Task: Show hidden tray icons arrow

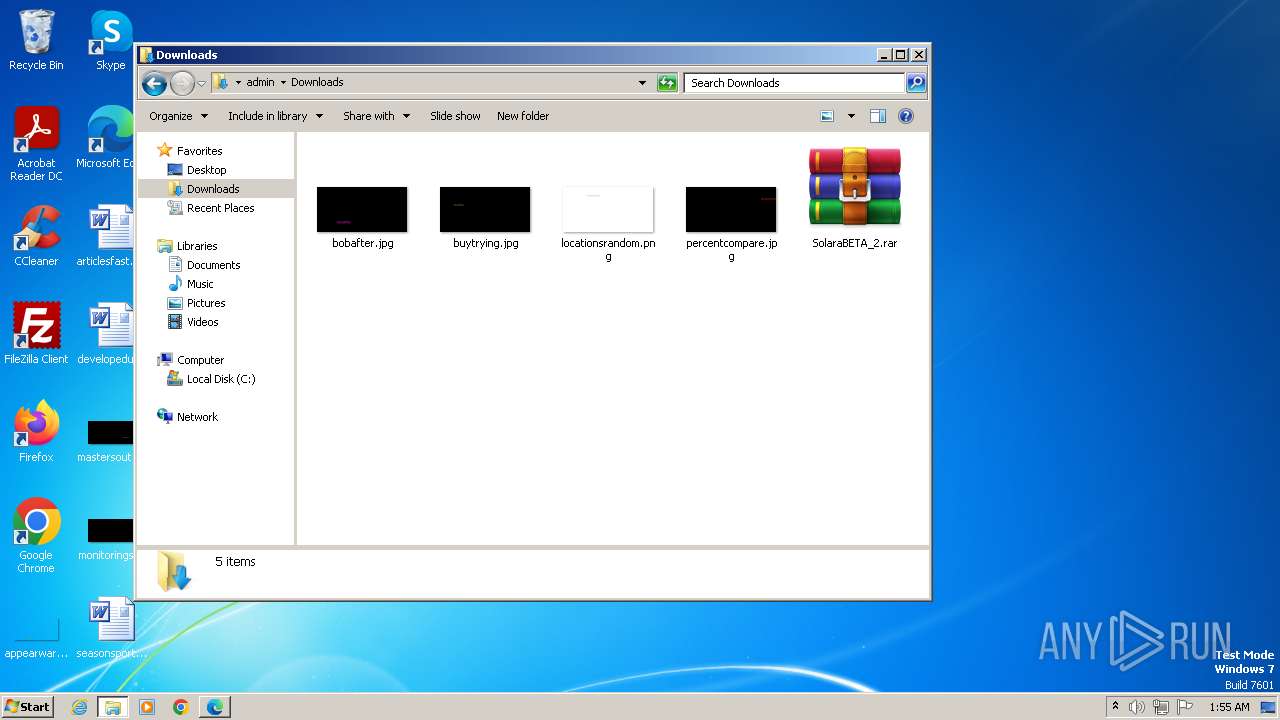Action: [1115, 707]
